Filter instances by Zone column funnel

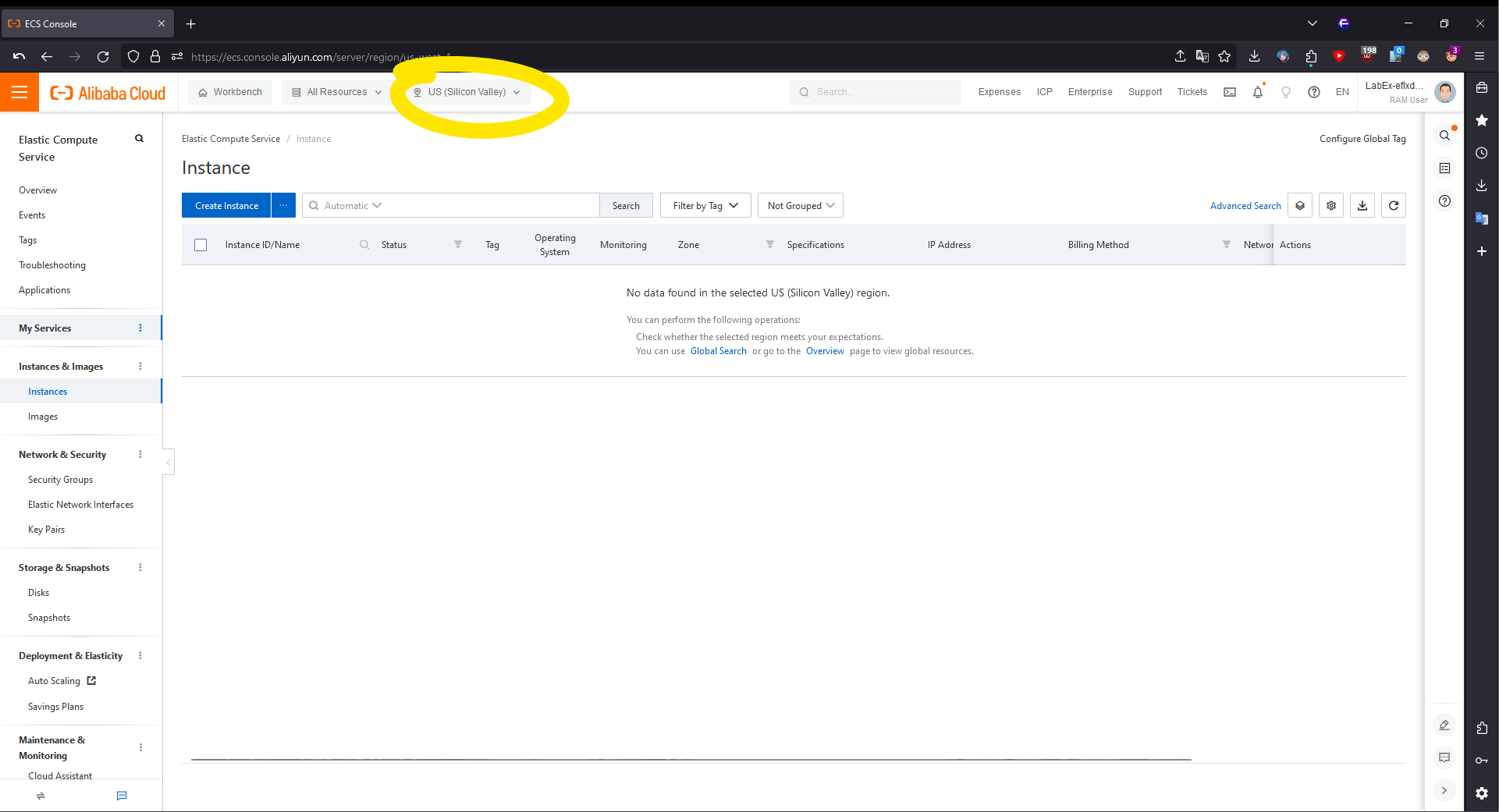[770, 245]
